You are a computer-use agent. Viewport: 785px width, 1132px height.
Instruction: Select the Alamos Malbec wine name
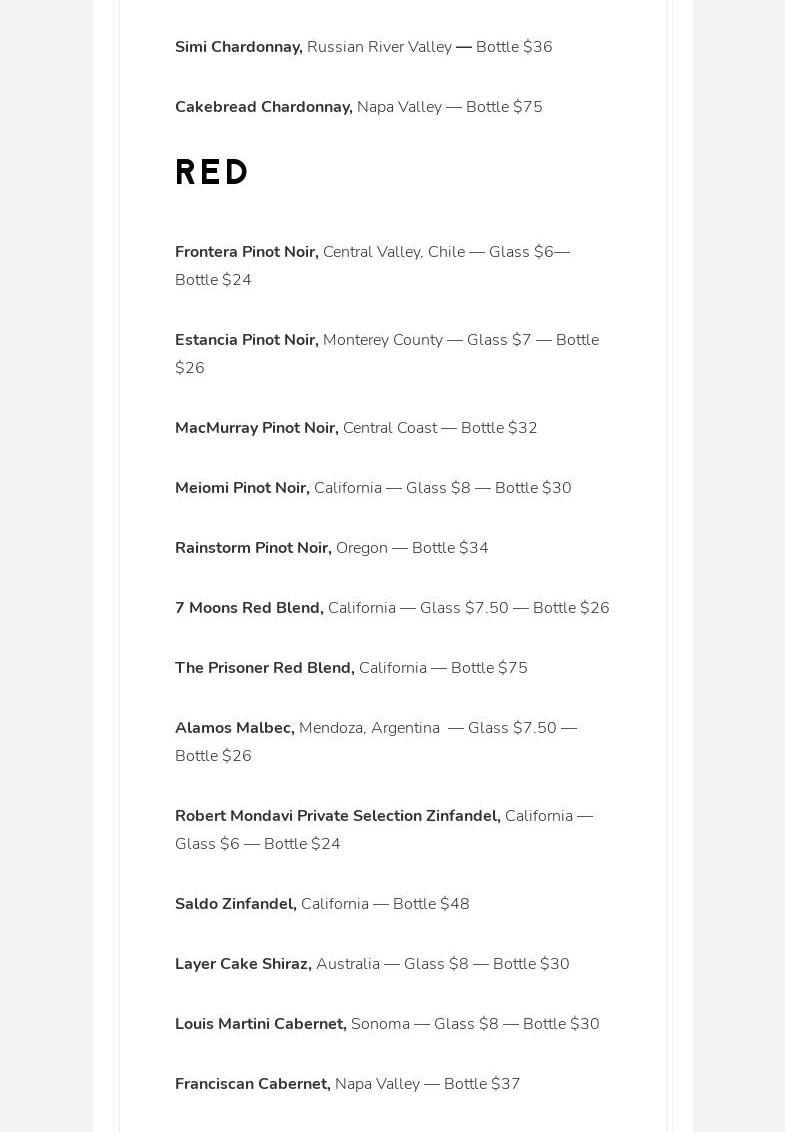pos(234,728)
